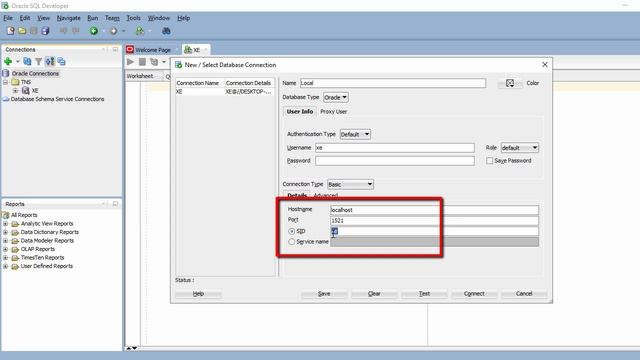Click the Connect button
This screenshot has height=360, width=640.
[x=474, y=293]
